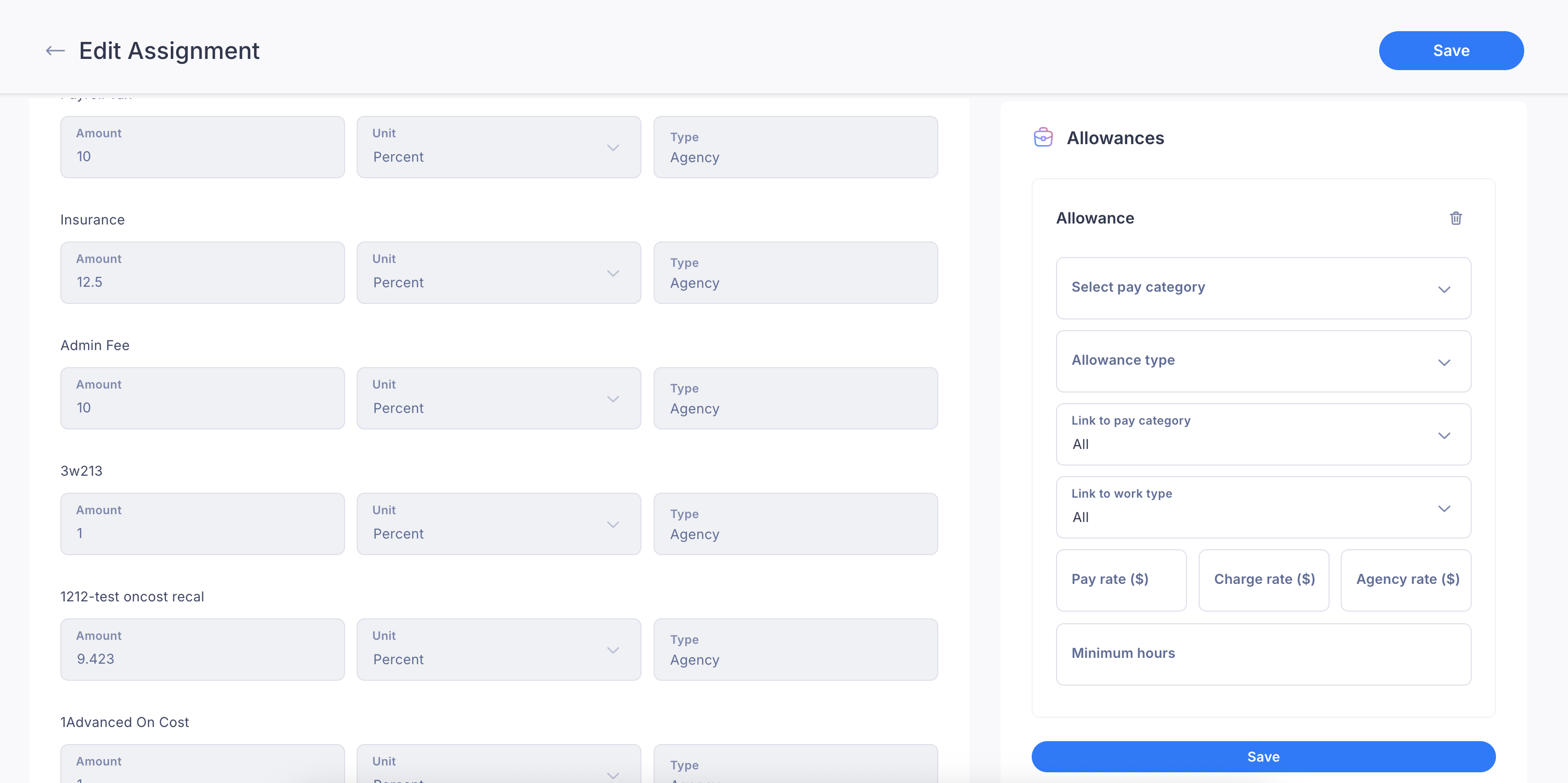The height and width of the screenshot is (783, 1568).
Task: Edit the 9.423 Amount field
Action: [202, 650]
